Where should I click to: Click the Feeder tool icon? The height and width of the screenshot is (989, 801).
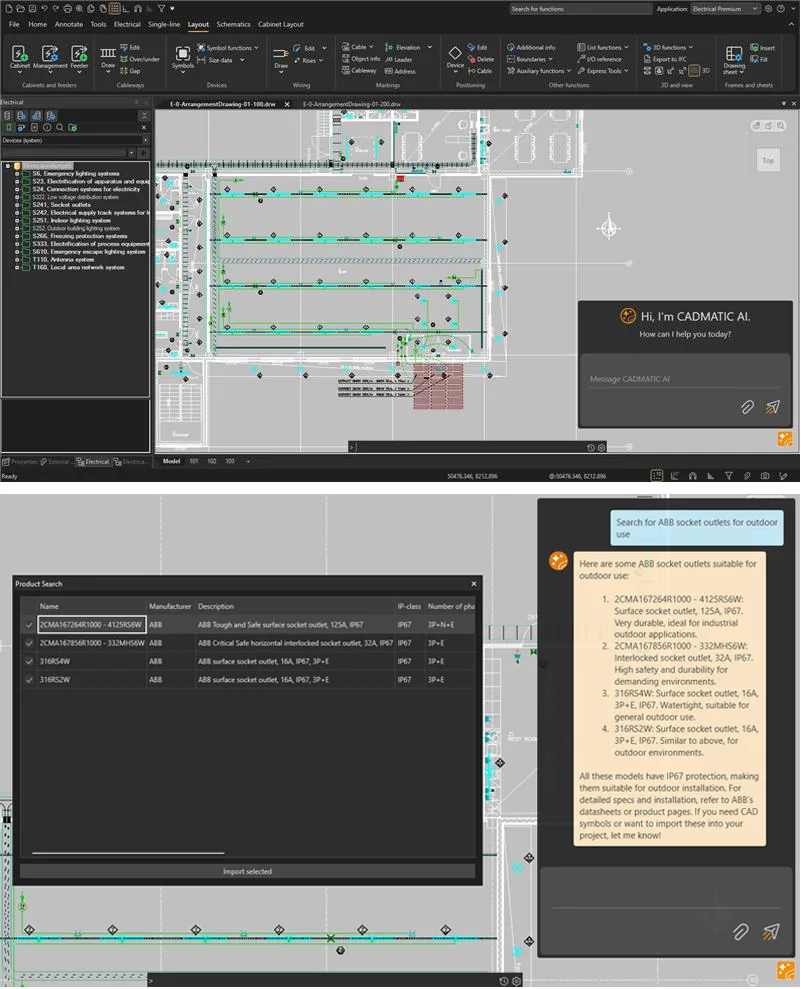point(79,53)
